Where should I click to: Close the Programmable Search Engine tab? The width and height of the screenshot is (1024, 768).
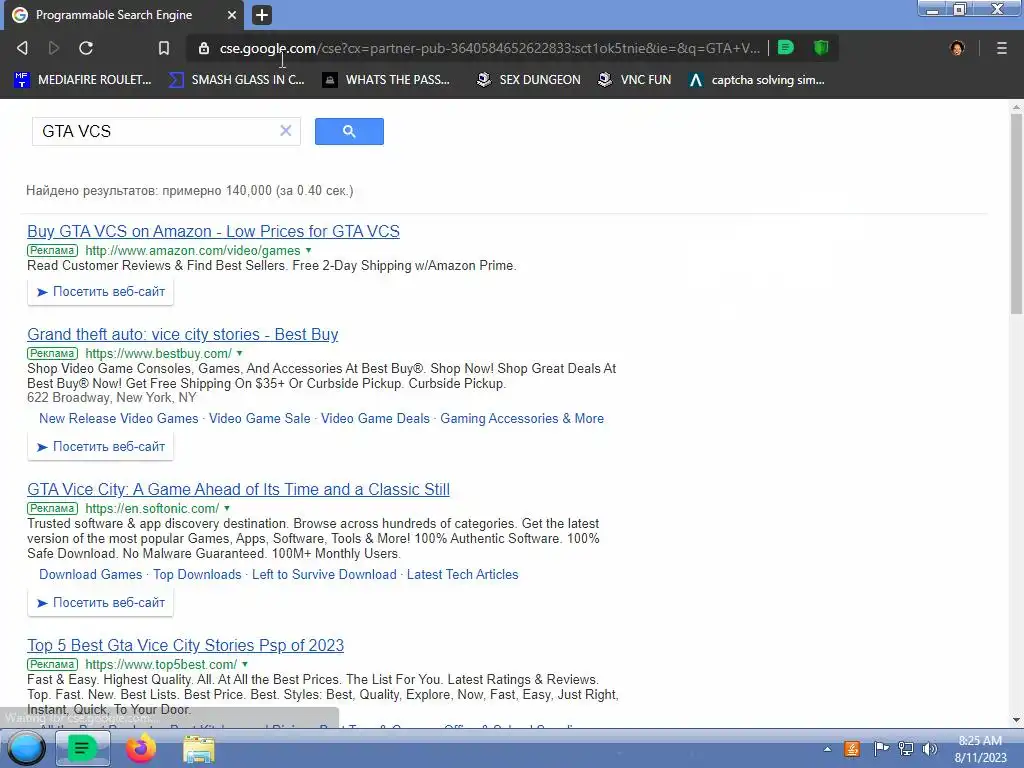point(232,15)
